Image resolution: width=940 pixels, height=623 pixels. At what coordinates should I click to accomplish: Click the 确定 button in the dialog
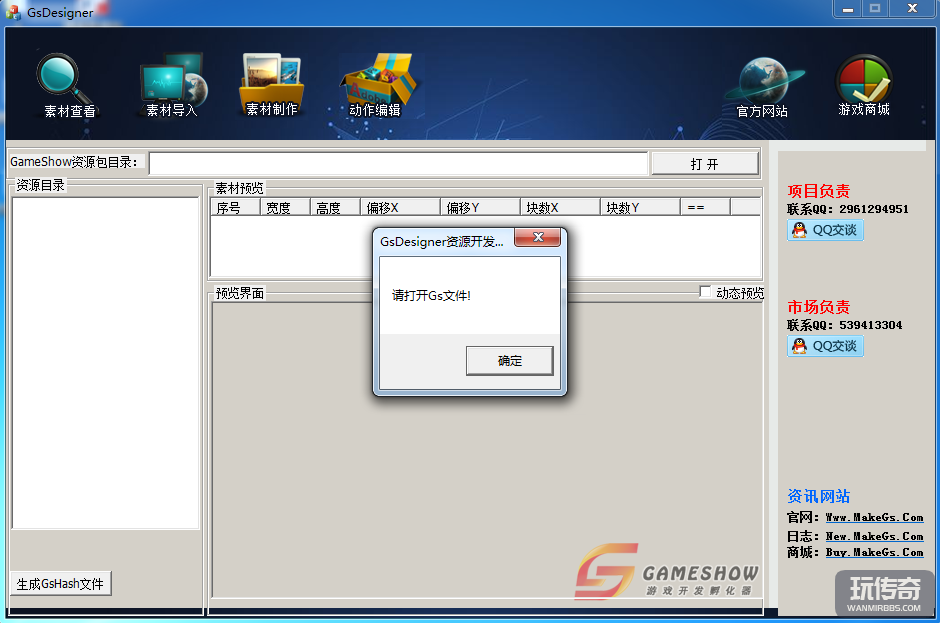tap(510, 361)
